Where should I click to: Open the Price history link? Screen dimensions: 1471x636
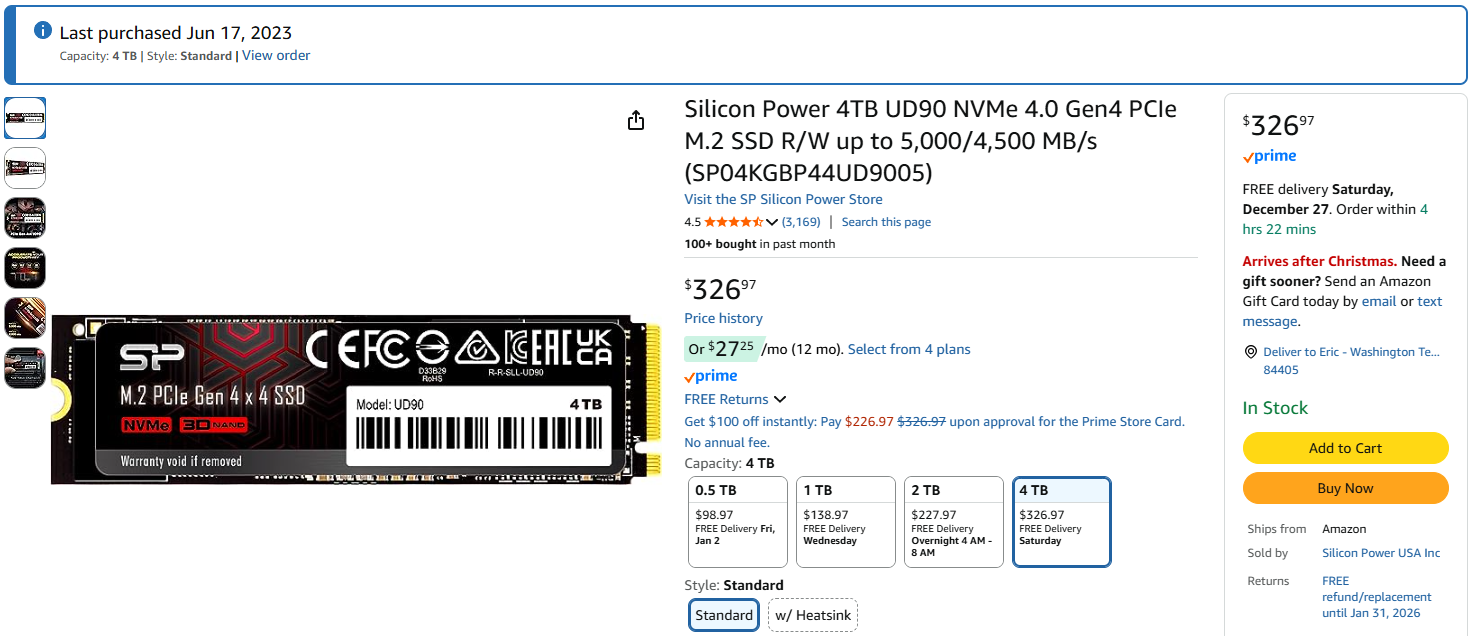click(x=723, y=318)
